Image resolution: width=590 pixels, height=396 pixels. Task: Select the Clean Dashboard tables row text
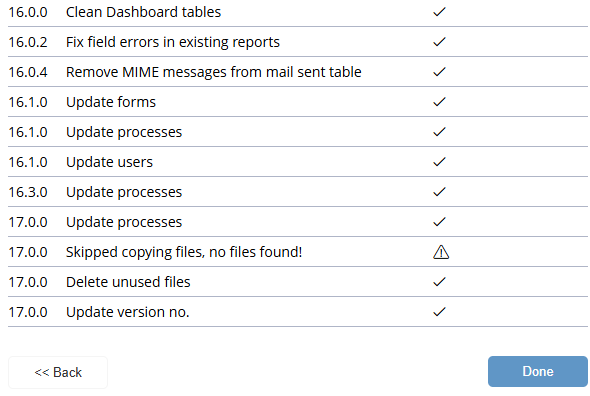pyautogui.click(x=143, y=12)
